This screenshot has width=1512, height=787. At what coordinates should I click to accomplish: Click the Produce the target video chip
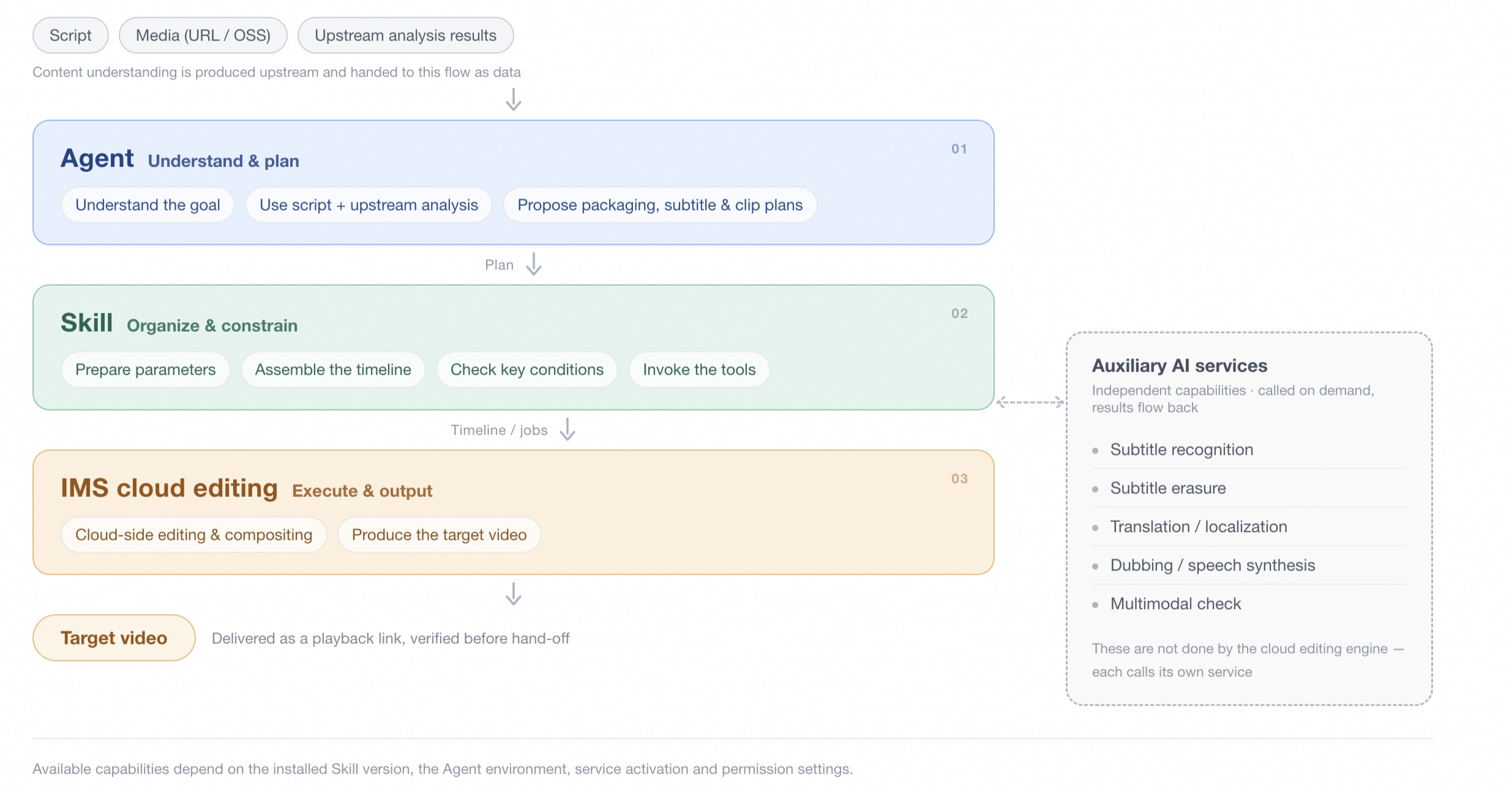440,535
